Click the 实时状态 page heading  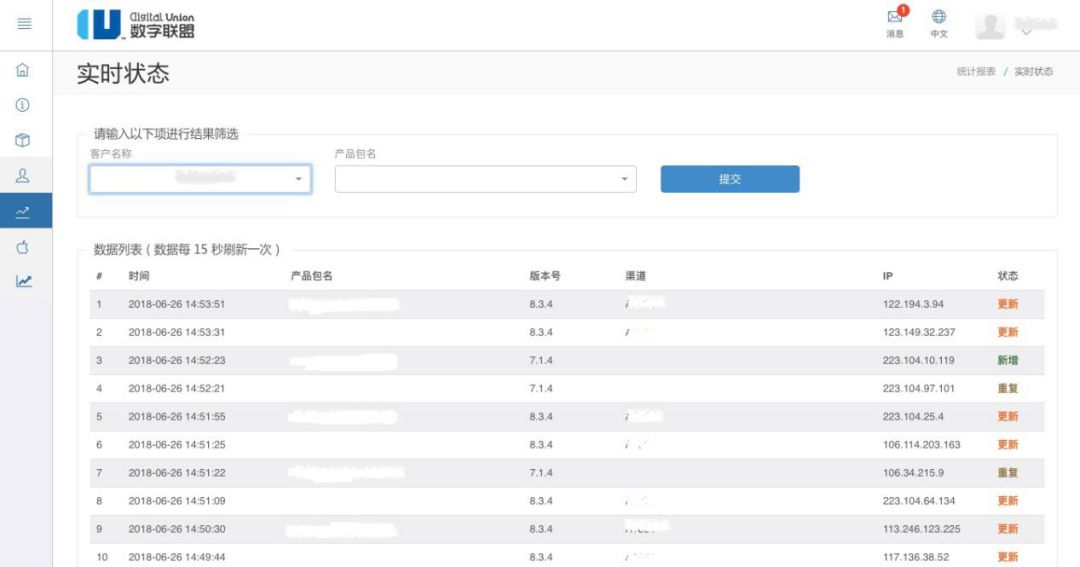pos(123,74)
